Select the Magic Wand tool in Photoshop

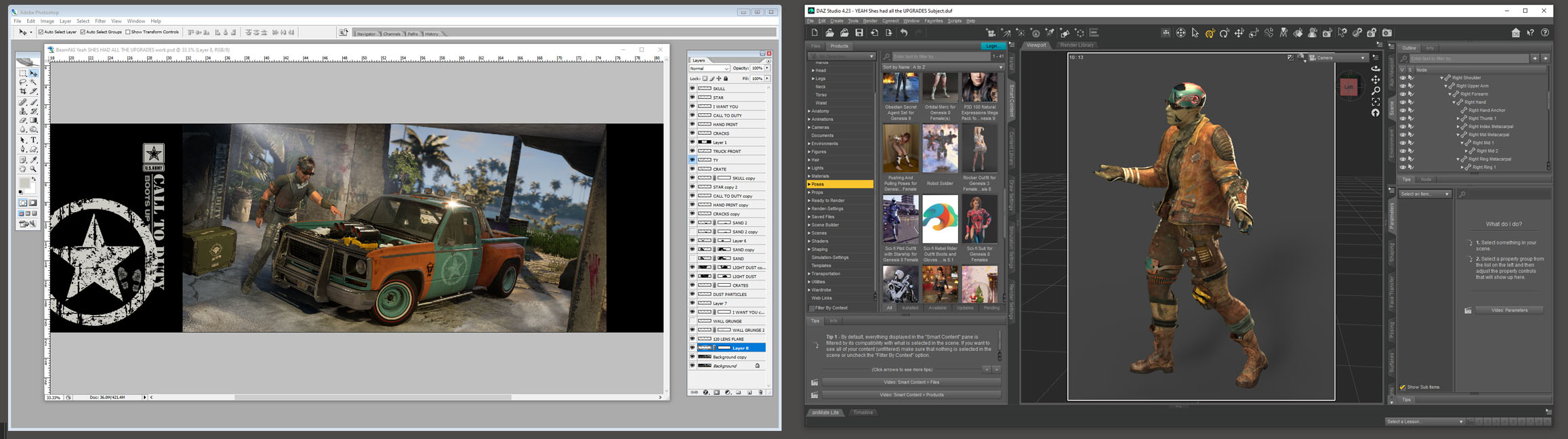(x=33, y=82)
